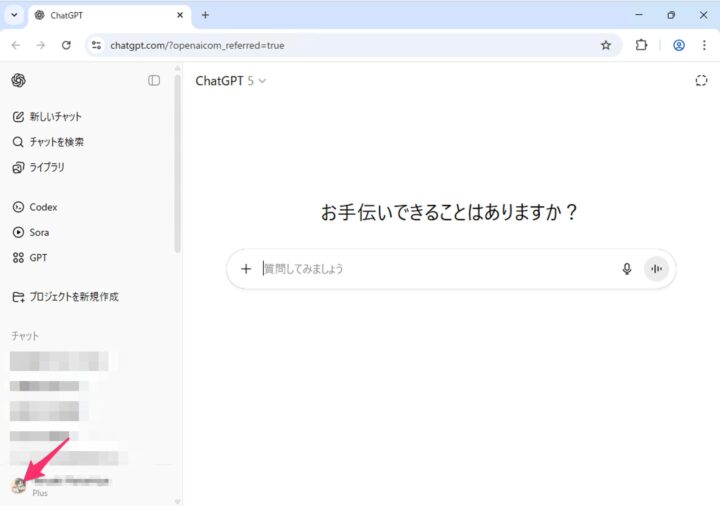This screenshot has width=720, height=506.
Task: Open Codex from the sidebar
Action: (35, 207)
